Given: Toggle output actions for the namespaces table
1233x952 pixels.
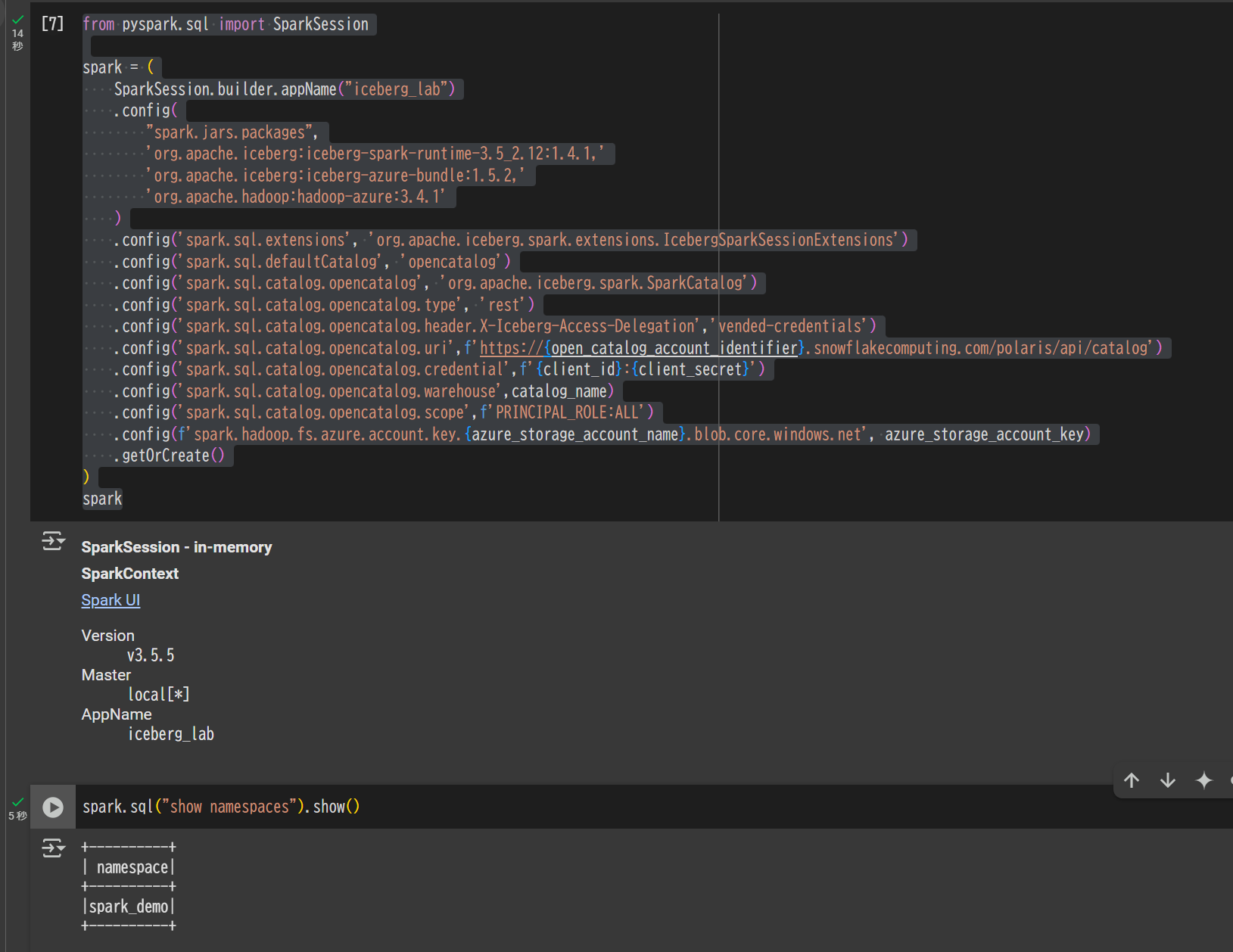Looking at the screenshot, I should pyautogui.click(x=53, y=848).
